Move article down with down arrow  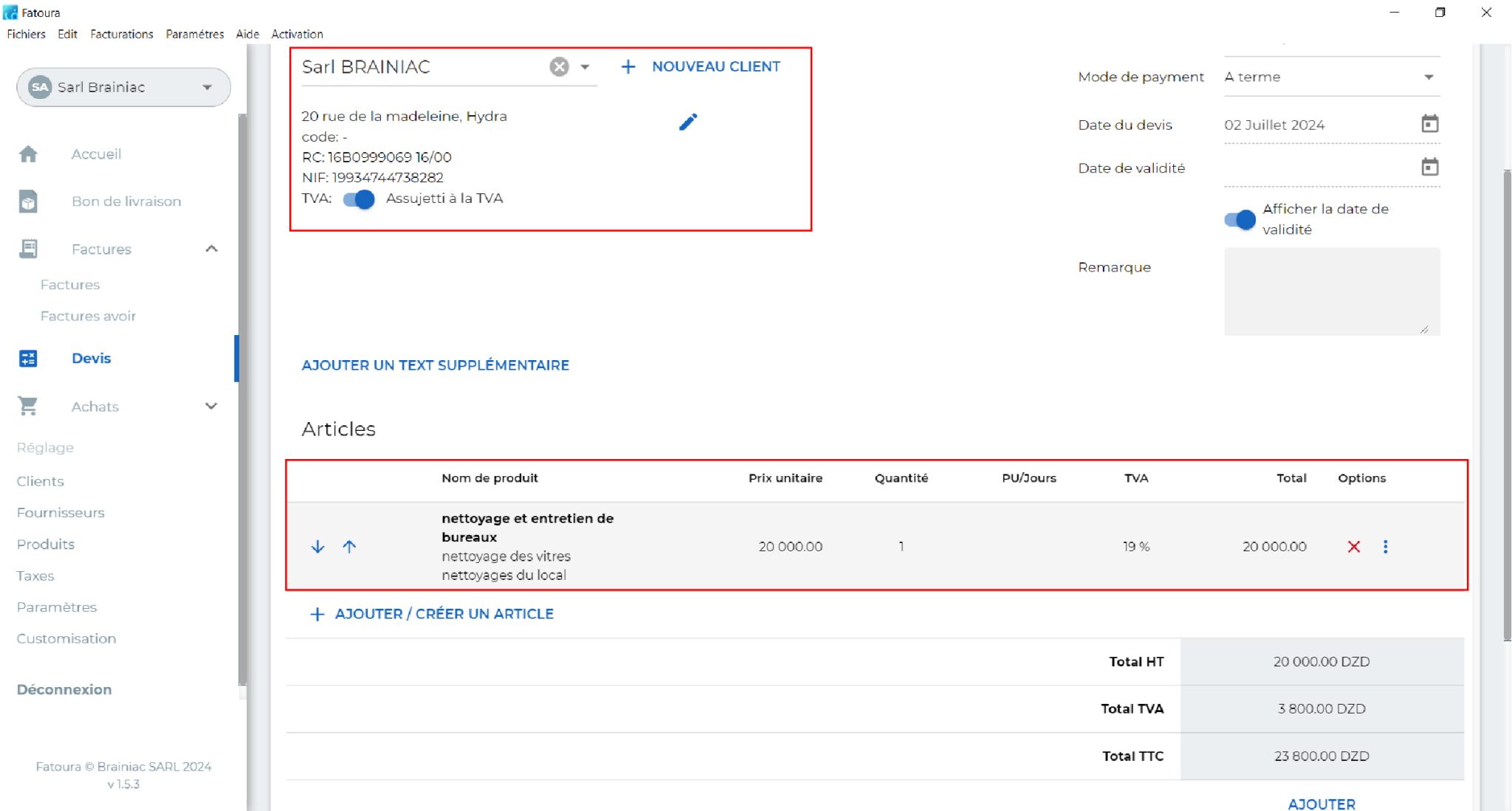(x=317, y=547)
